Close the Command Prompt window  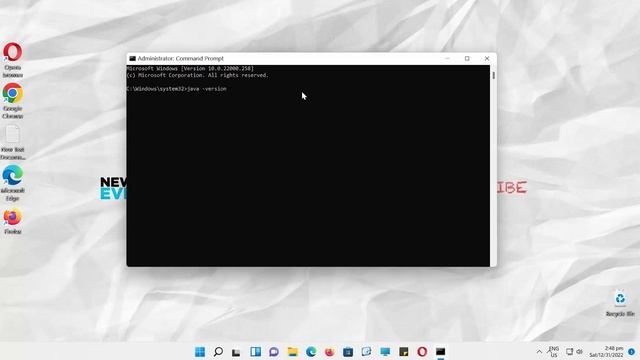(x=487, y=58)
